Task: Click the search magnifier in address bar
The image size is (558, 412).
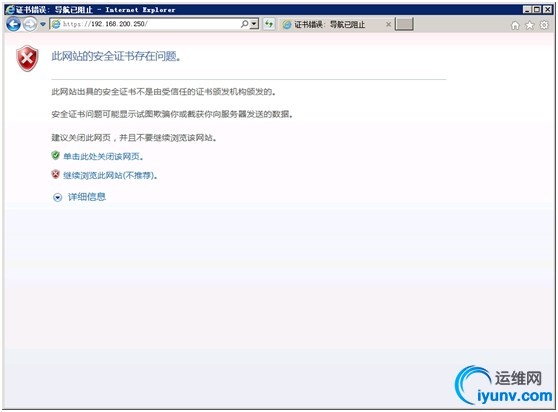Action: (x=244, y=24)
